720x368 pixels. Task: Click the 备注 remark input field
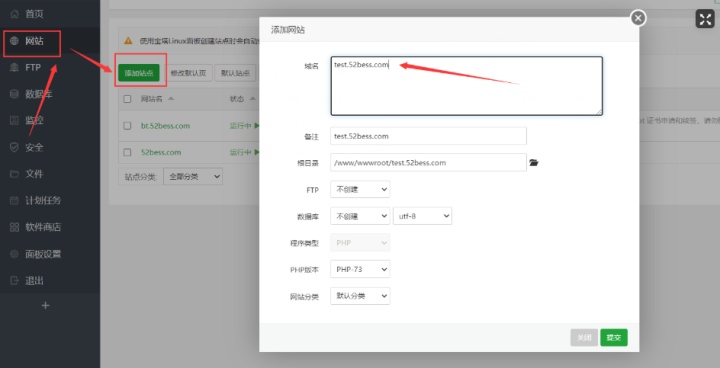click(x=428, y=136)
